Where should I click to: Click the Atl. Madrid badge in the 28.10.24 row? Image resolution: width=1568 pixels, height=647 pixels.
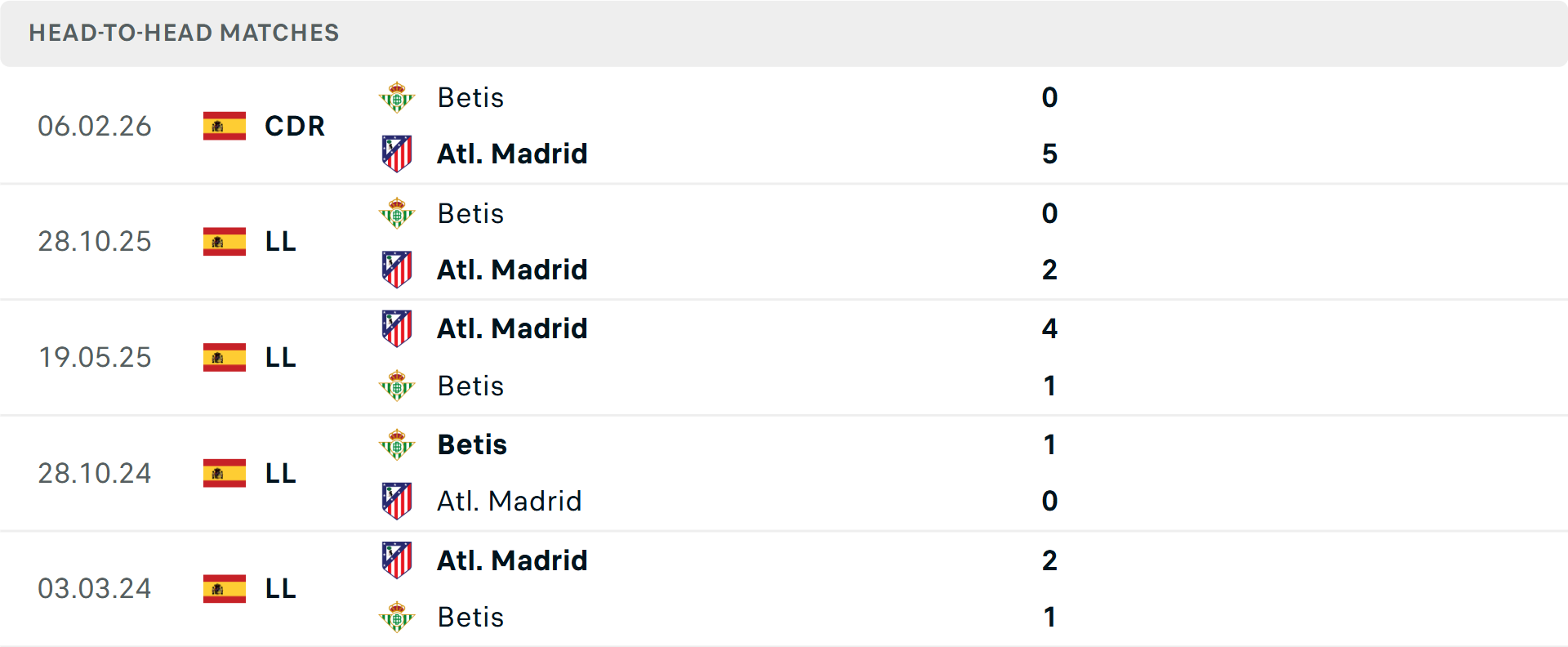pyautogui.click(x=398, y=501)
